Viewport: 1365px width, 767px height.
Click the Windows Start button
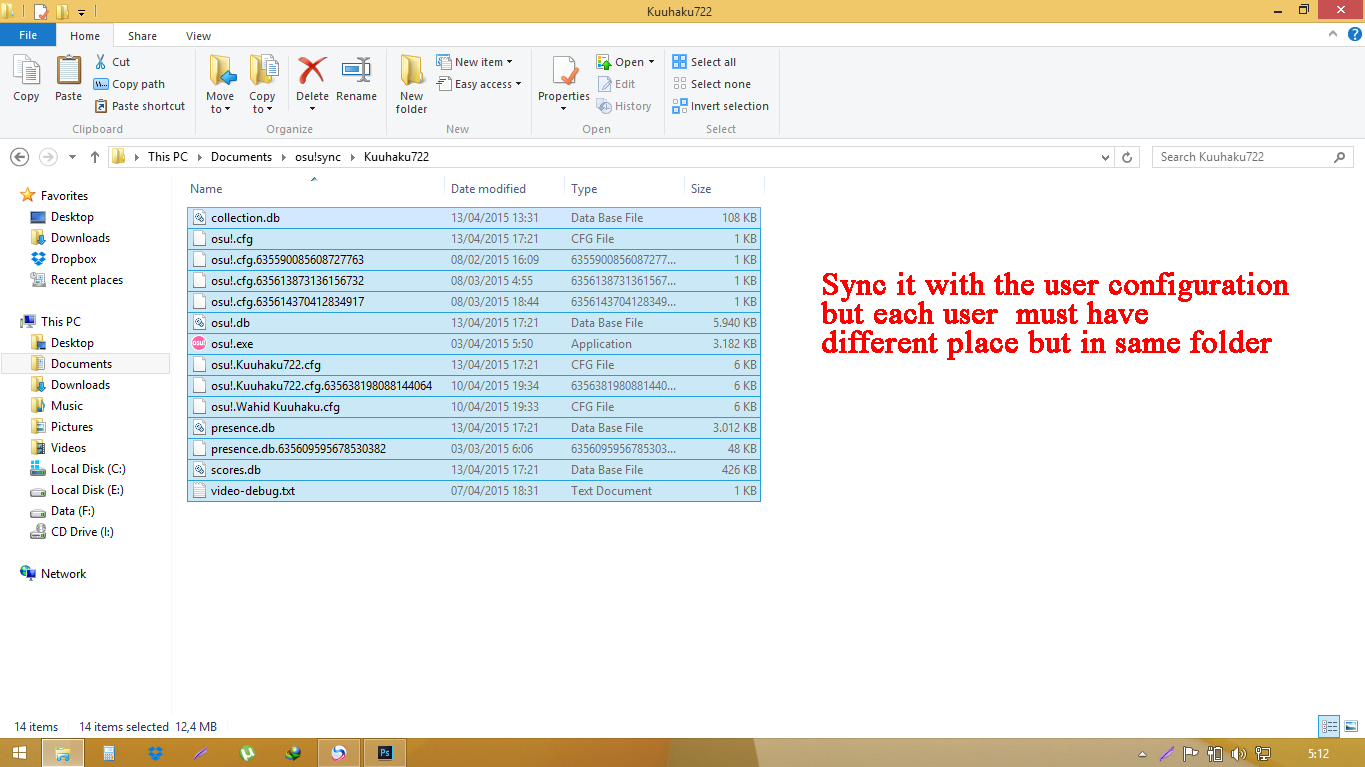tap(20, 753)
